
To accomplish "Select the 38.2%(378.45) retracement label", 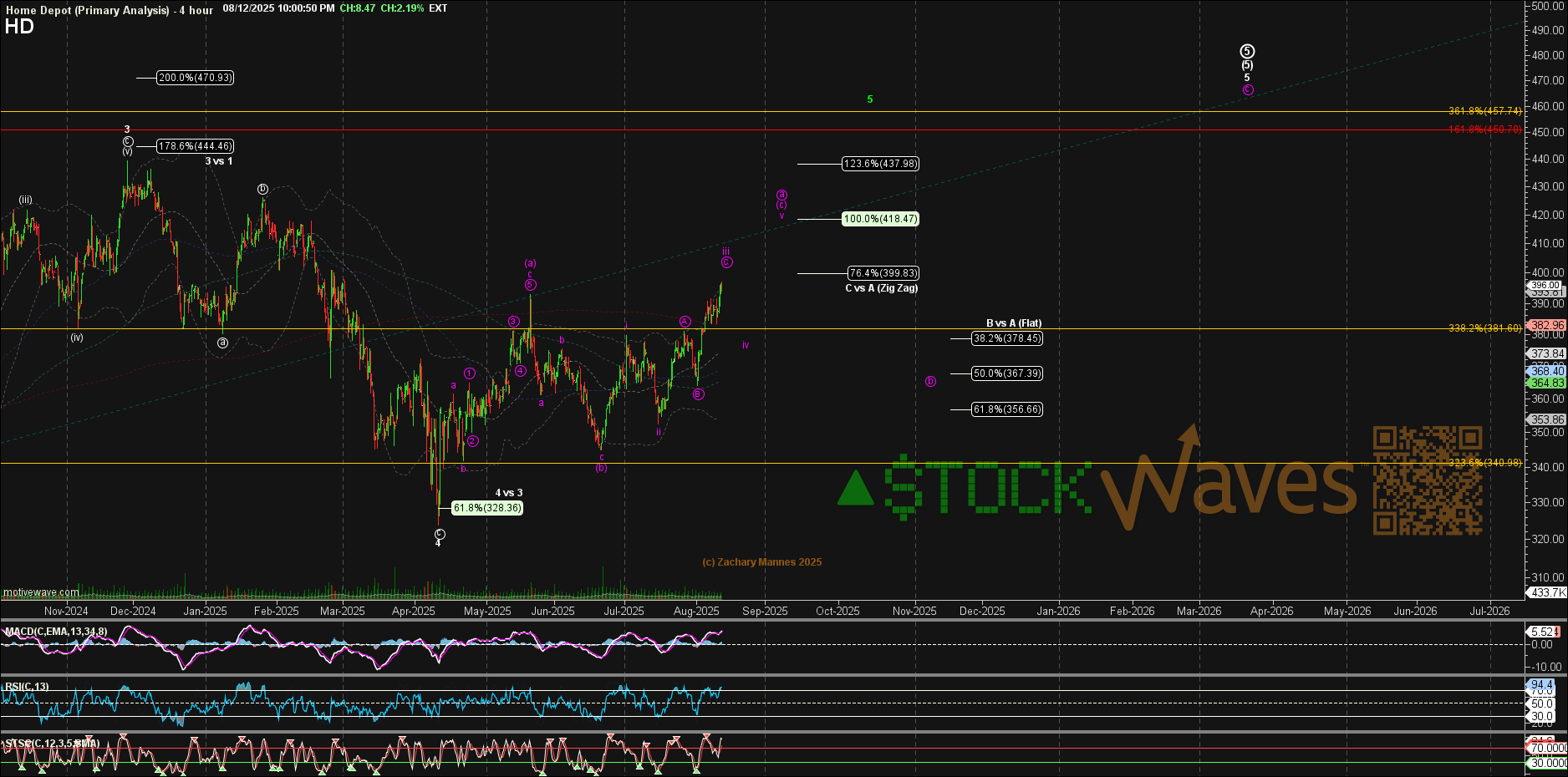I will click(1007, 338).
